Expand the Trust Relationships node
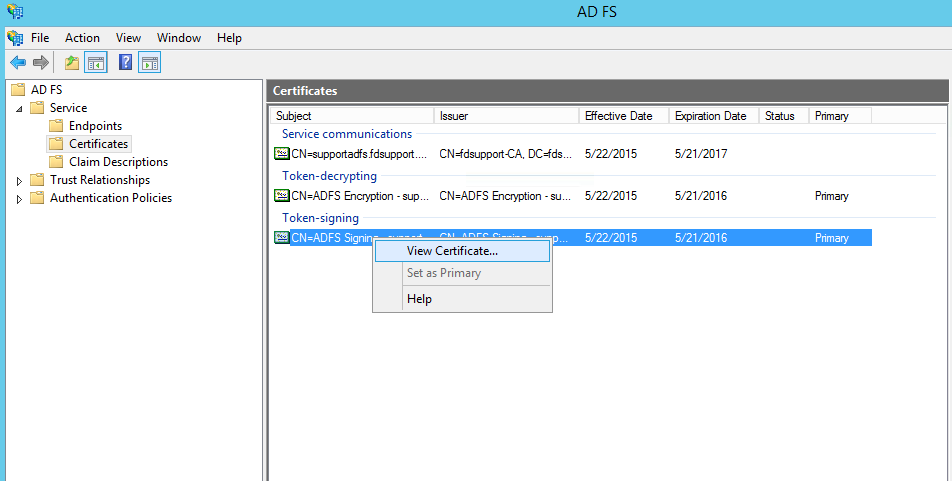 [x=19, y=181]
